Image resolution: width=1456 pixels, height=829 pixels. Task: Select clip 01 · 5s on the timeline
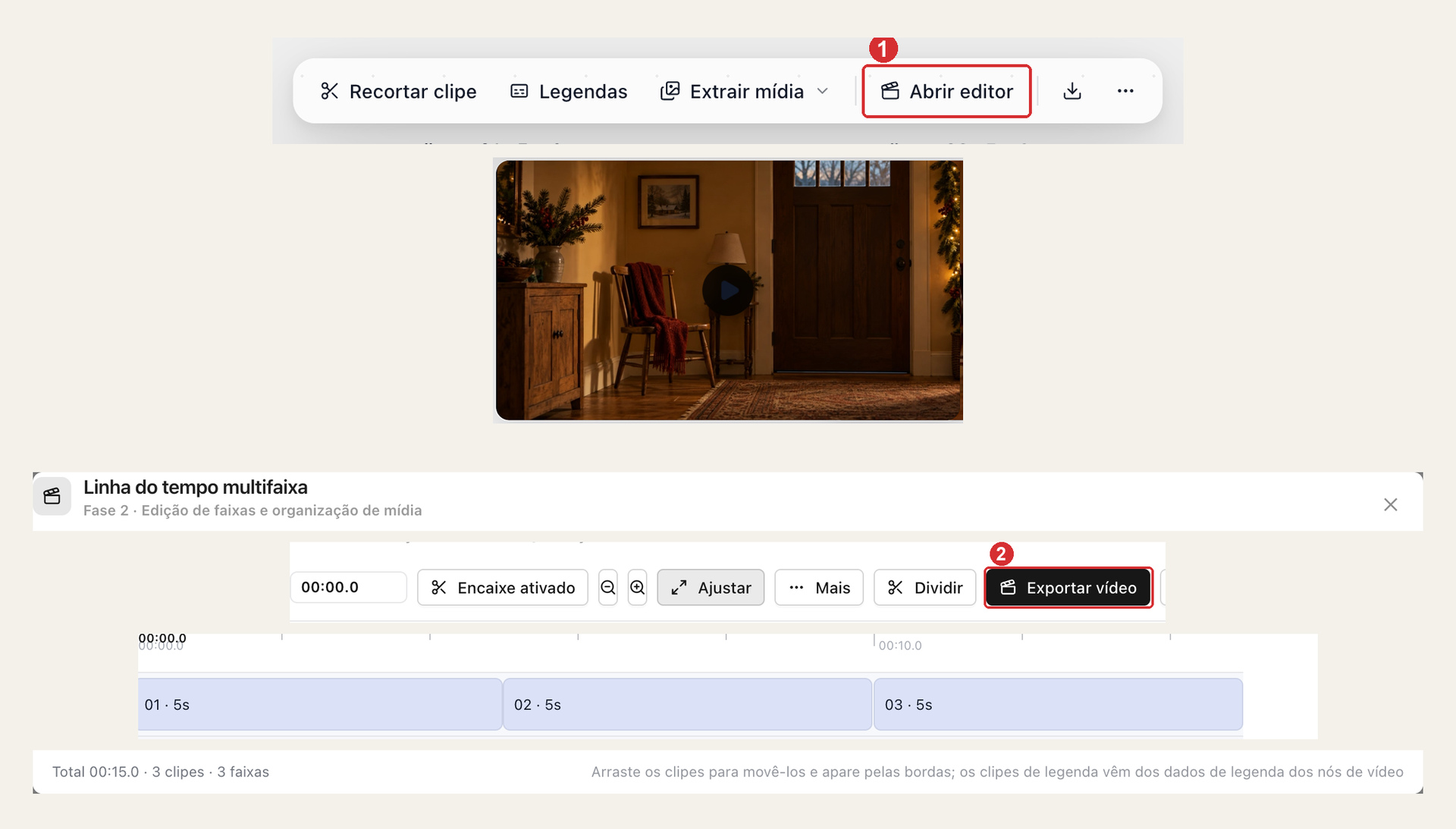(320, 704)
